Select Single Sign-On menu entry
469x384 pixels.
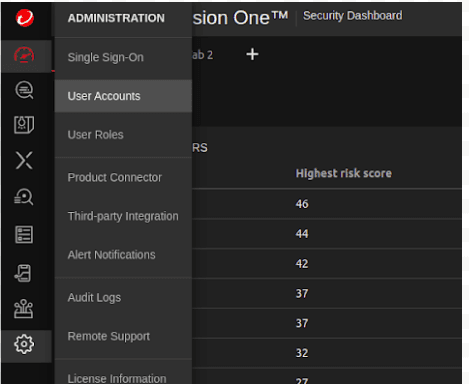click(x=123, y=57)
